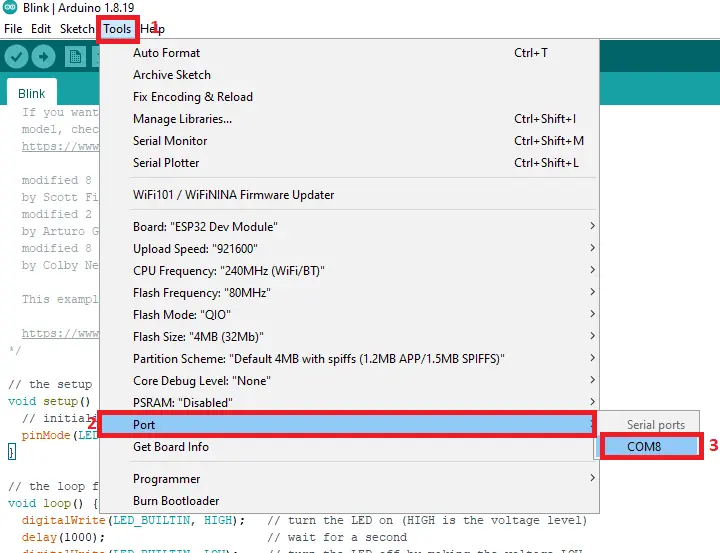Open the Edit menu
Image resolution: width=720 pixels, height=553 pixels.
click(x=41, y=28)
